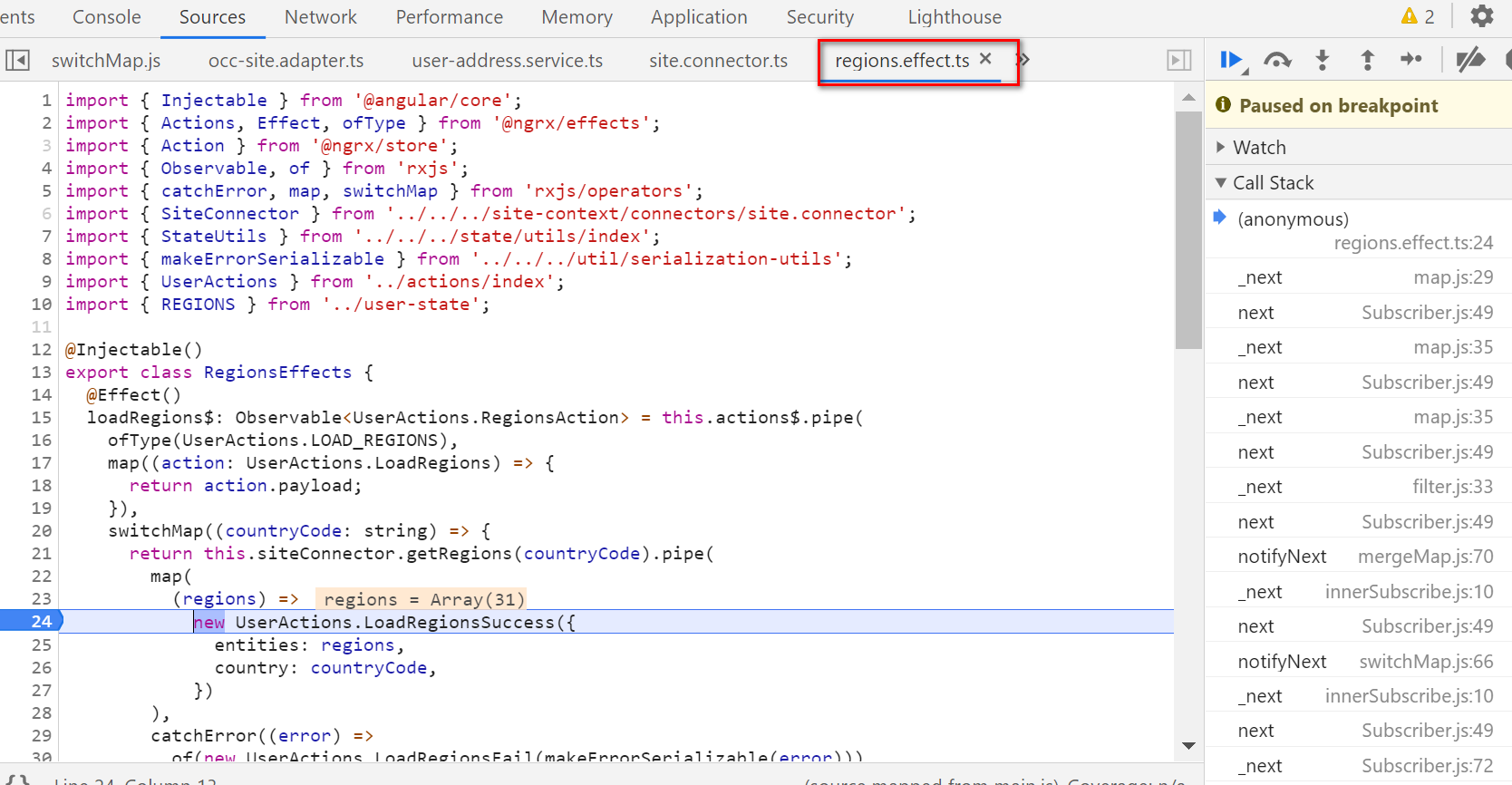Open site.connector.ts file tab
This screenshot has height=785, width=1512.
pyautogui.click(x=718, y=61)
